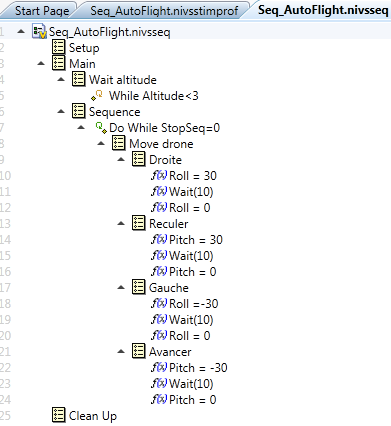Viewport: 391px width, 426px height.
Task: Select the Setup row label
Action: [x=84, y=48]
